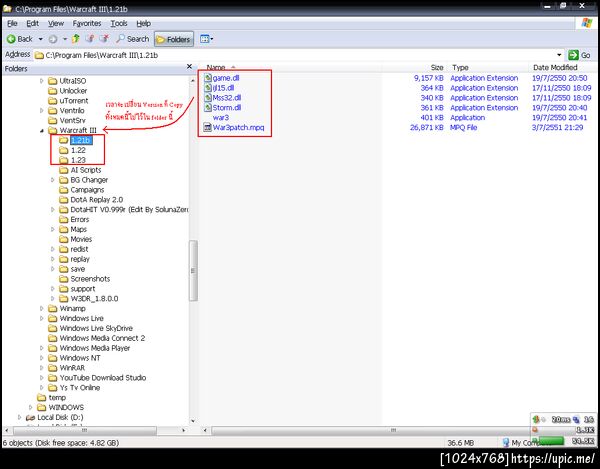
Task: Open the Help menu
Action: click(143, 24)
